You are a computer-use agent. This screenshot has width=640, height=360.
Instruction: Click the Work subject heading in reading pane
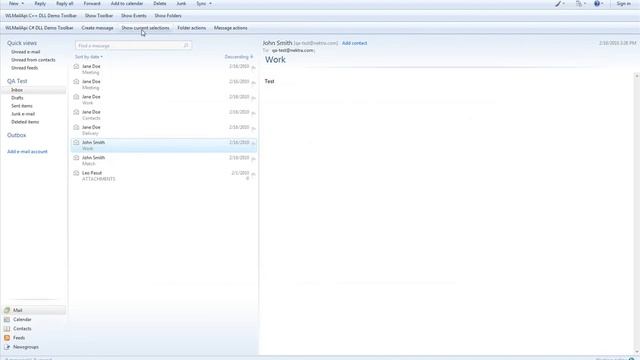click(x=275, y=60)
